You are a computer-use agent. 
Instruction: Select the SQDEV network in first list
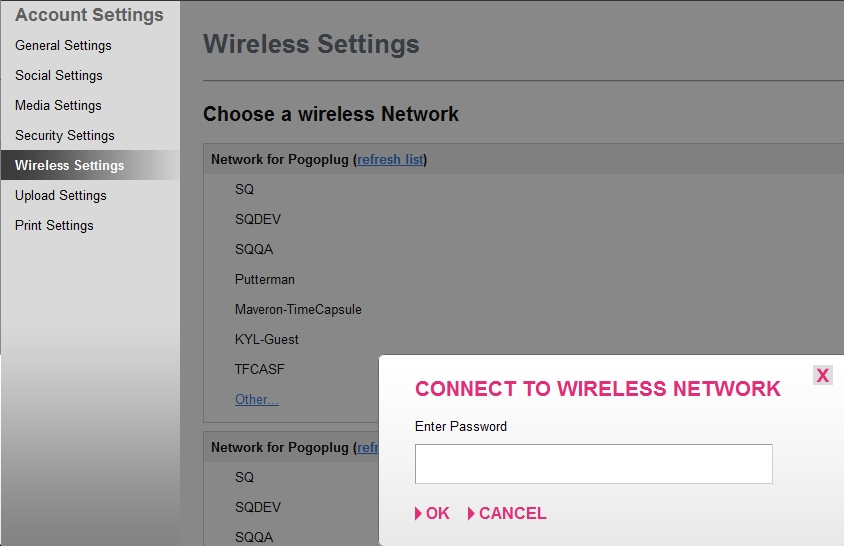(x=258, y=219)
